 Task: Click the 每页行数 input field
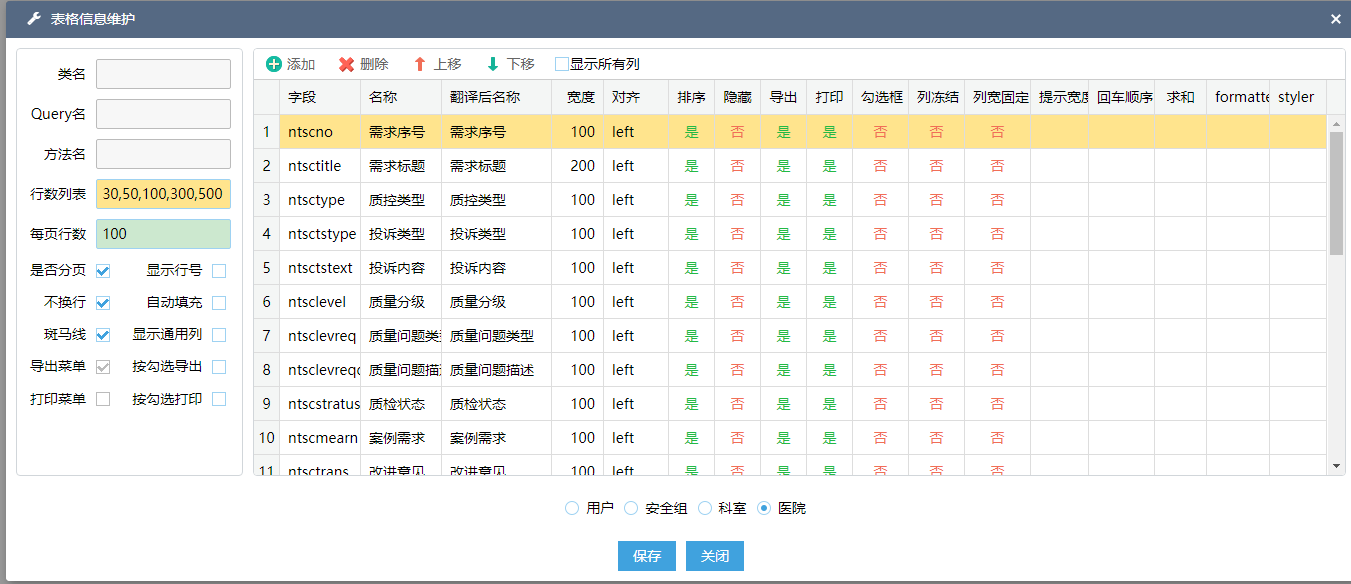click(x=163, y=234)
